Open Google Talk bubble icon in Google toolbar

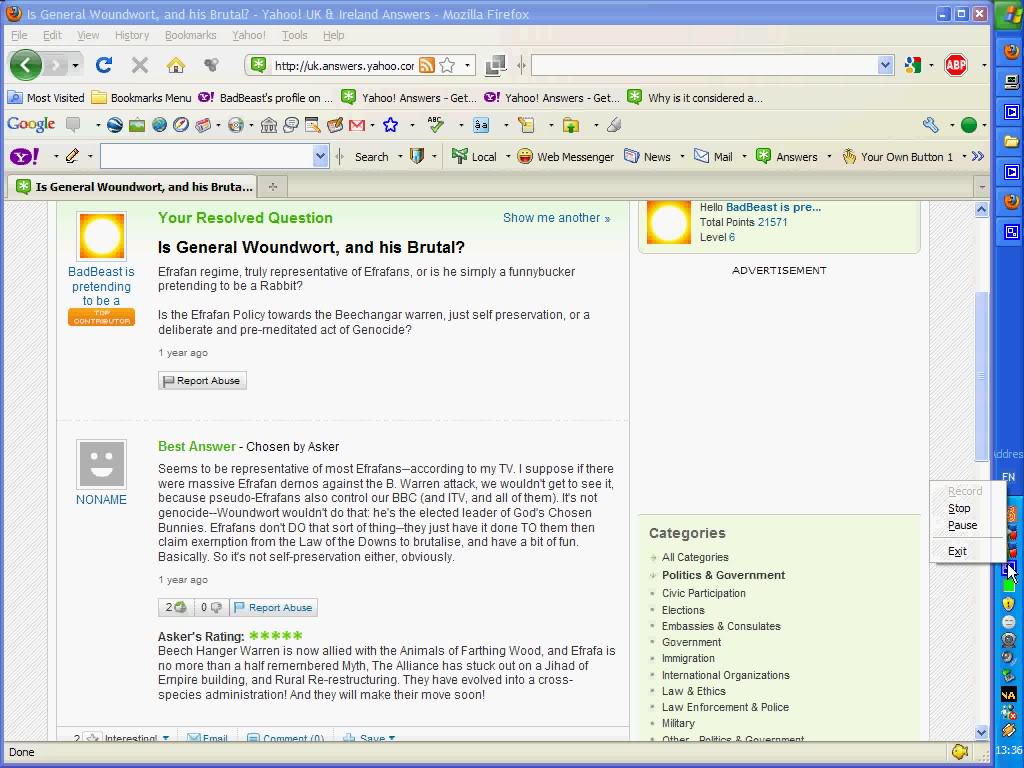pos(291,125)
